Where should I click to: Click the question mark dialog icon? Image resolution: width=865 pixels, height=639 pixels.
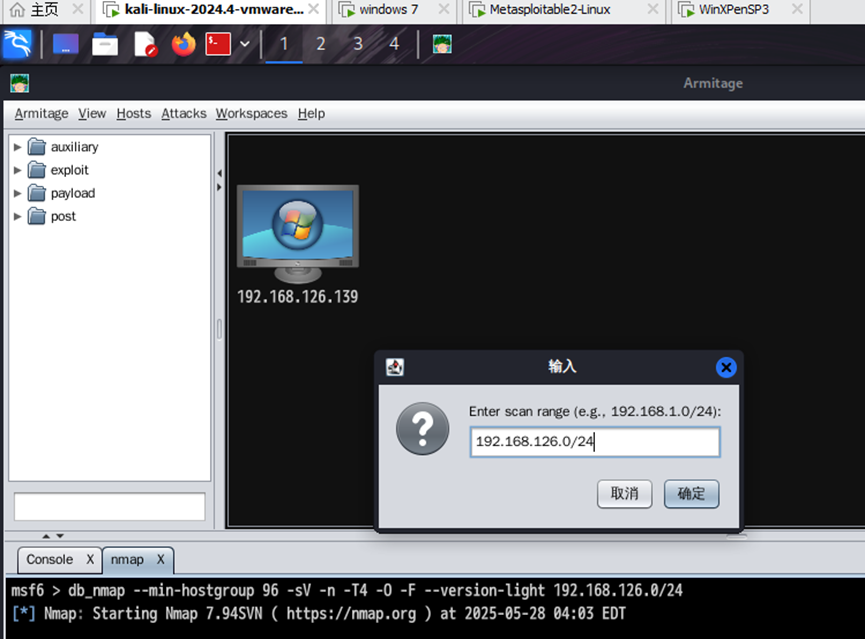click(423, 429)
